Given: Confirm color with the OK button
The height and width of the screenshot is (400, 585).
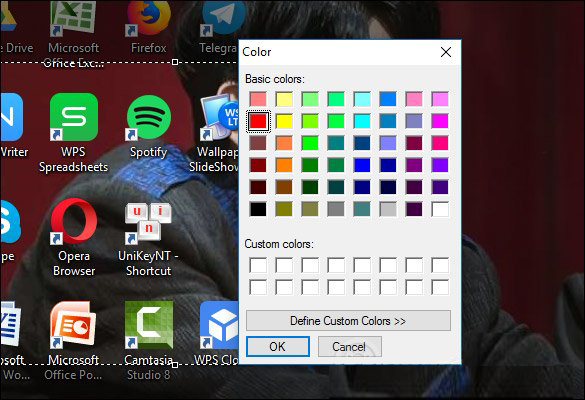Looking at the screenshot, I should click(278, 347).
